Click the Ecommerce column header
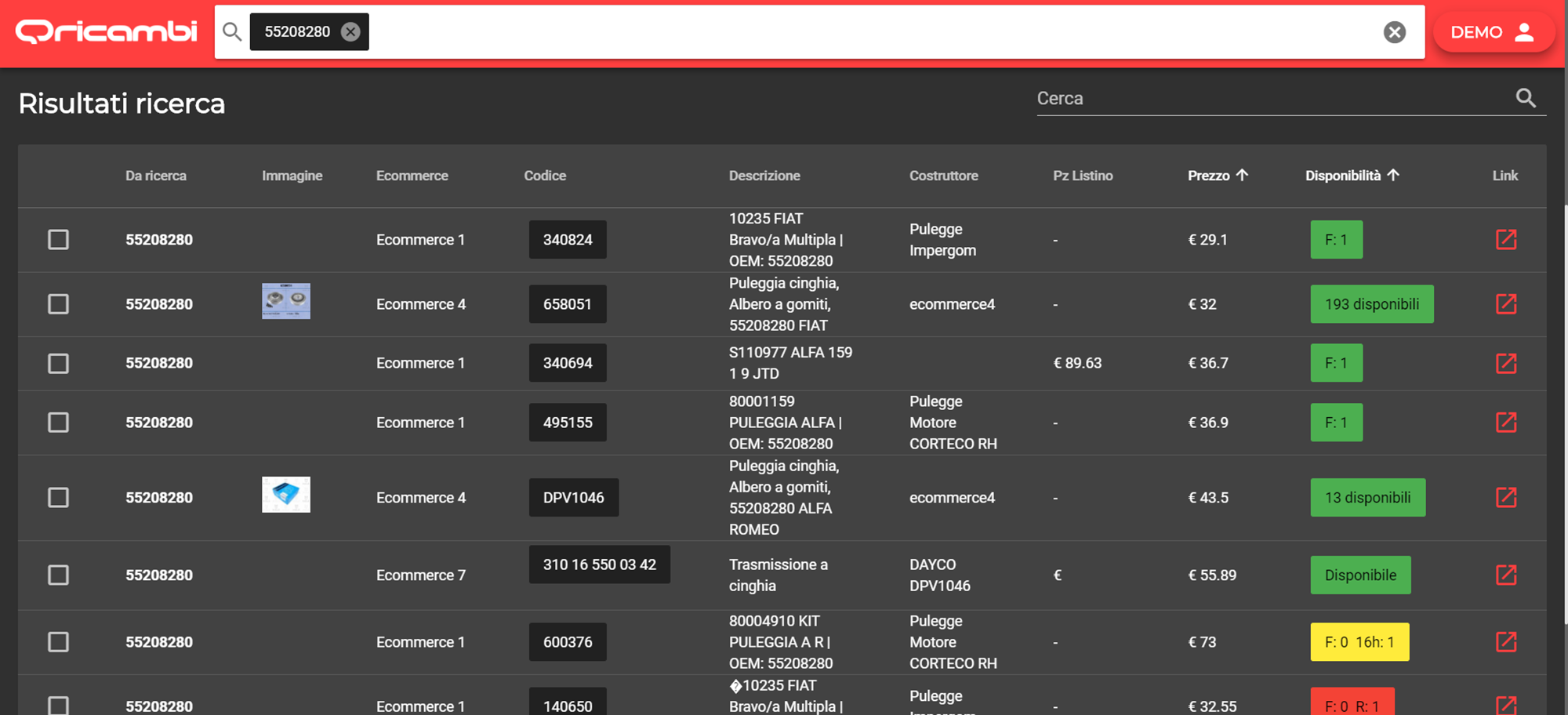Image resolution: width=1568 pixels, height=715 pixels. pos(412,176)
